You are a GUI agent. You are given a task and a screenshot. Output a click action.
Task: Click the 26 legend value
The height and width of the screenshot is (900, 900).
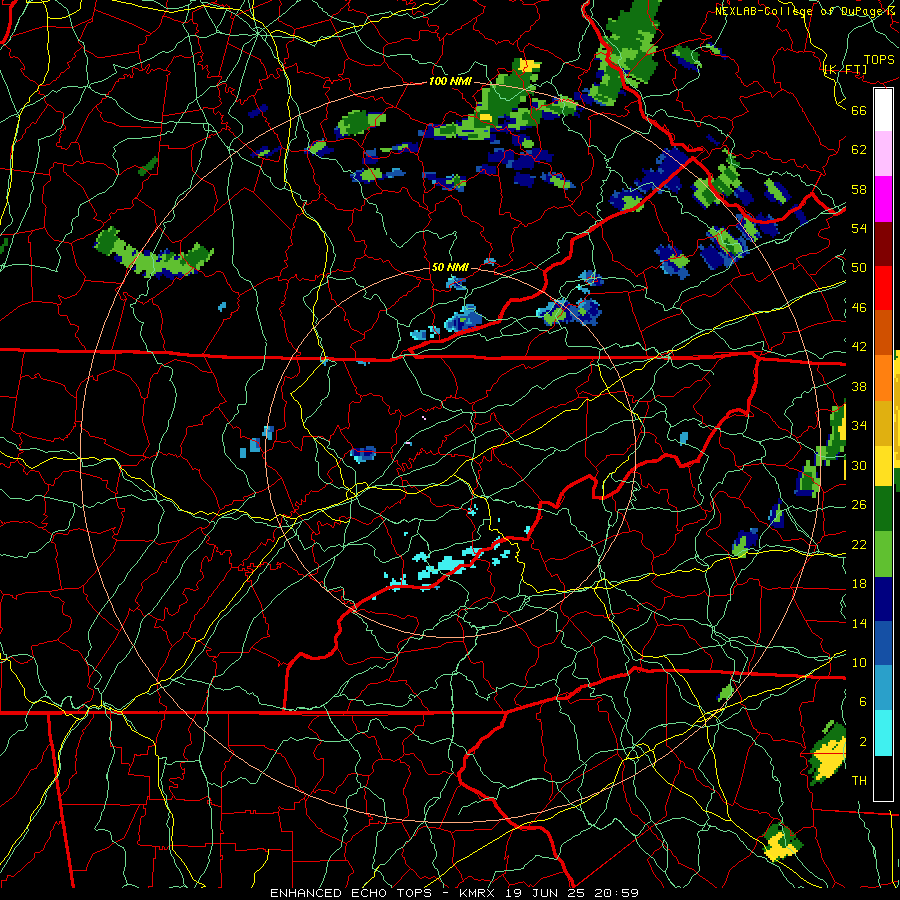(x=859, y=505)
